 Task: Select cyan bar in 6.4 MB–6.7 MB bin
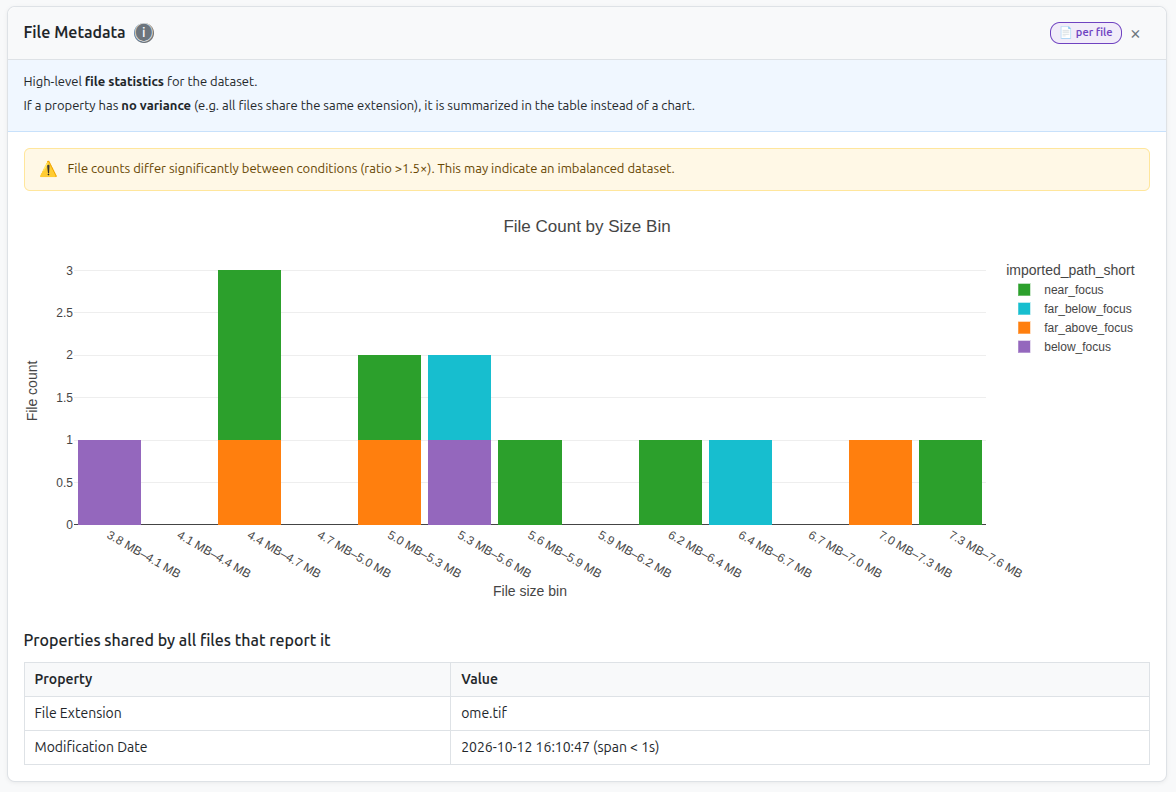(x=740, y=482)
